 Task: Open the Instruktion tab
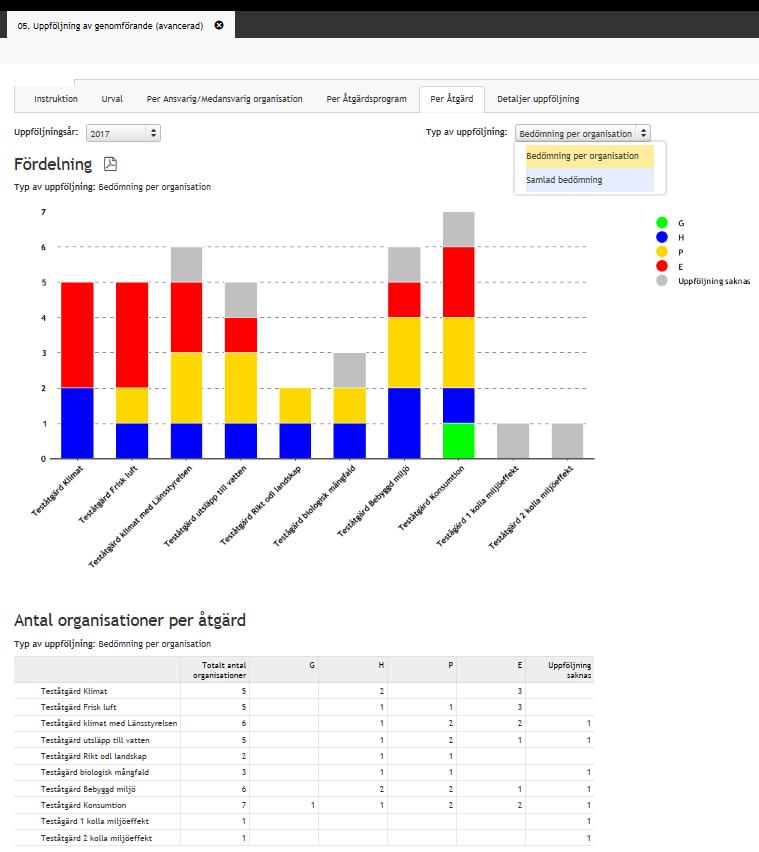pyautogui.click(x=56, y=99)
